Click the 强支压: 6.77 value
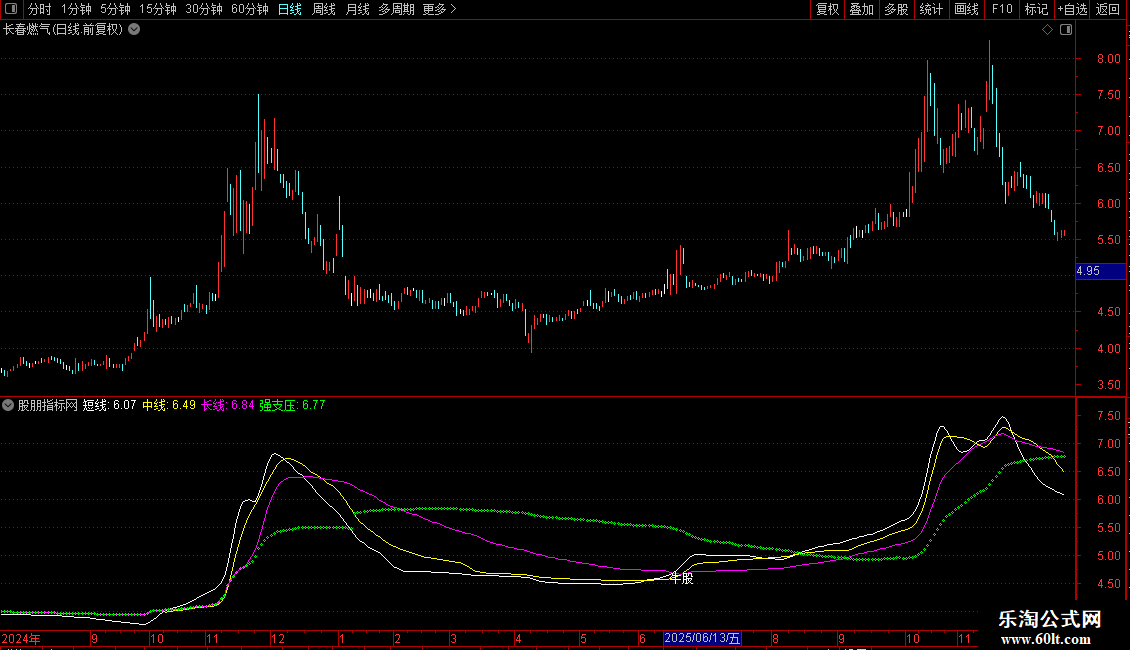This screenshot has width=1130, height=650. pos(293,405)
